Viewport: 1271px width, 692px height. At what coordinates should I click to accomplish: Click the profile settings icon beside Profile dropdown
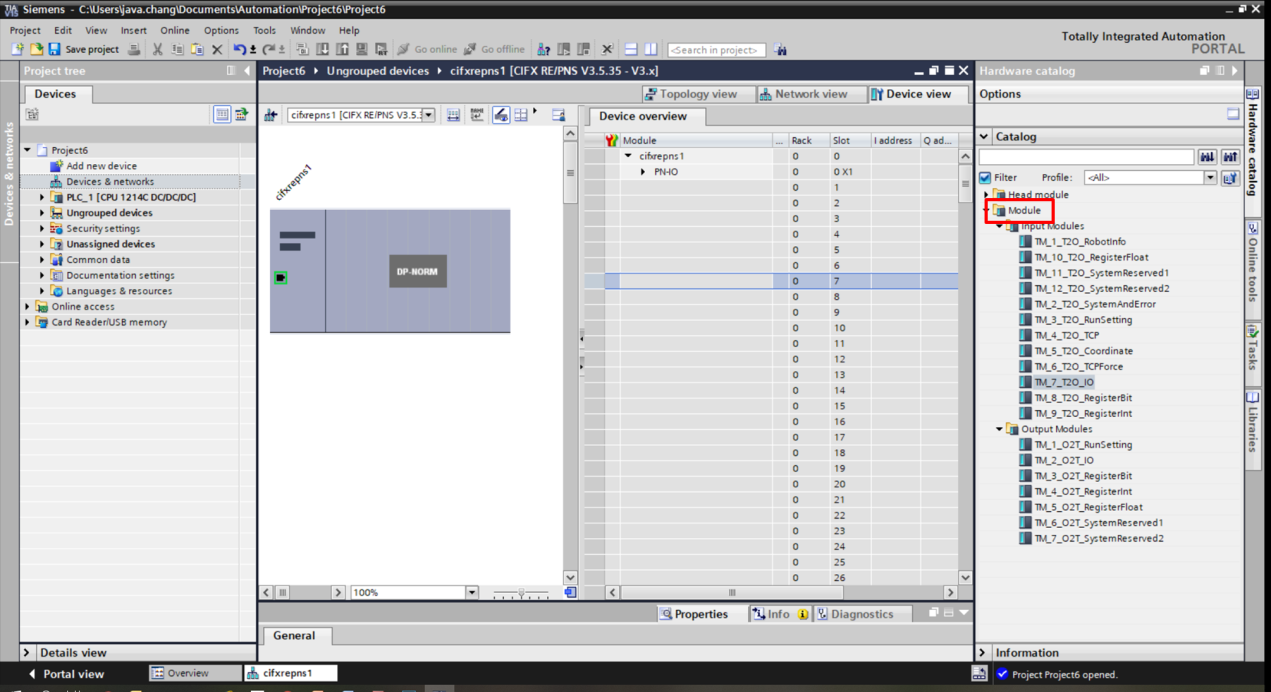(x=1230, y=178)
